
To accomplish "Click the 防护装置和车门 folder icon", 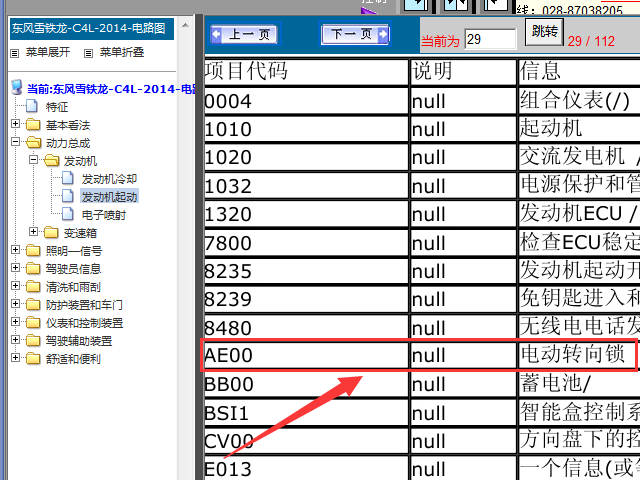I will (33, 304).
